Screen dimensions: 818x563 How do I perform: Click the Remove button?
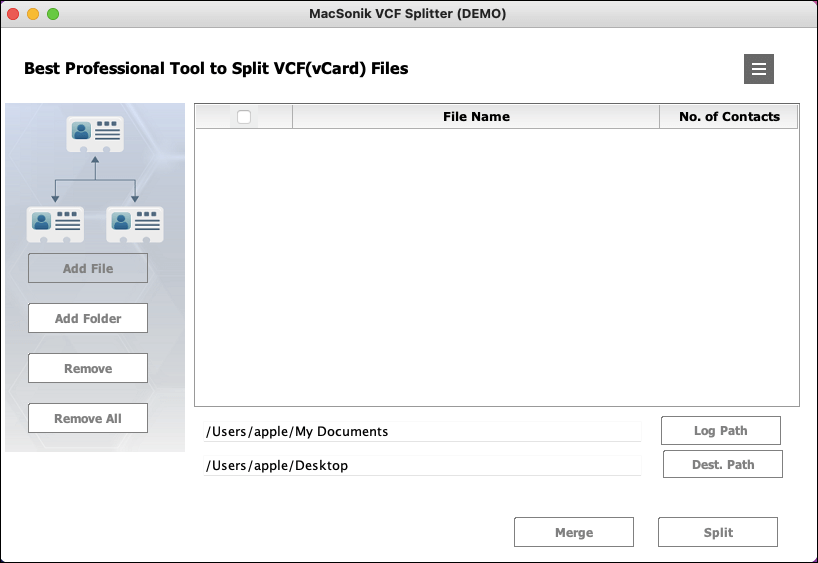point(88,368)
